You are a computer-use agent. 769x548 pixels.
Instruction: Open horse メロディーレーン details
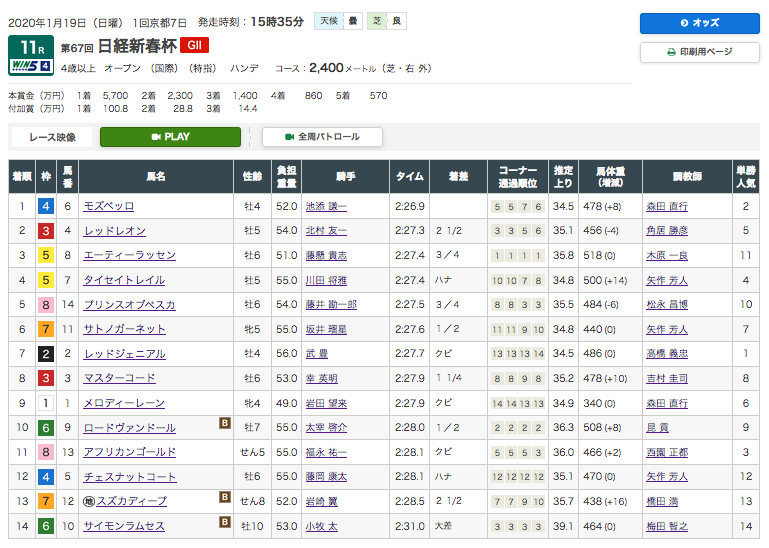coord(124,403)
